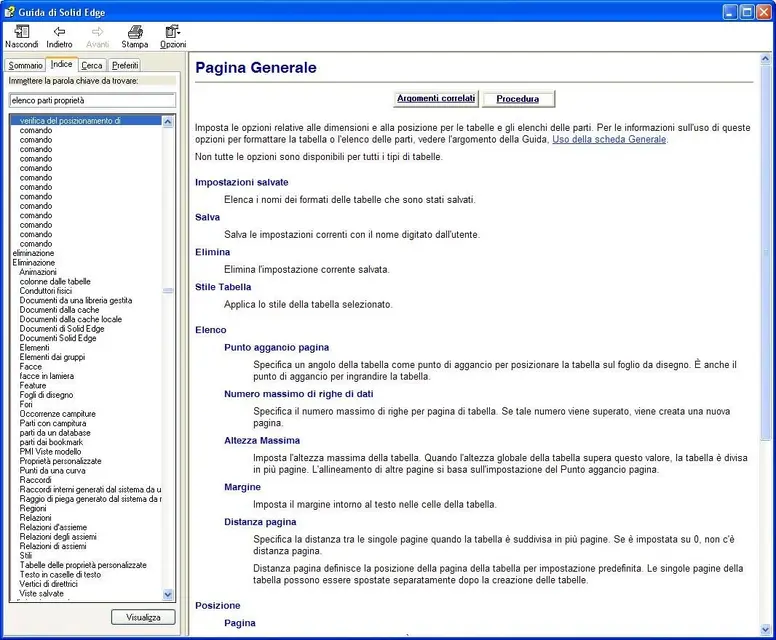Screen dimensions: 776x640
Task: Select 'parti da un database' entry
Action: [x=55, y=433]
